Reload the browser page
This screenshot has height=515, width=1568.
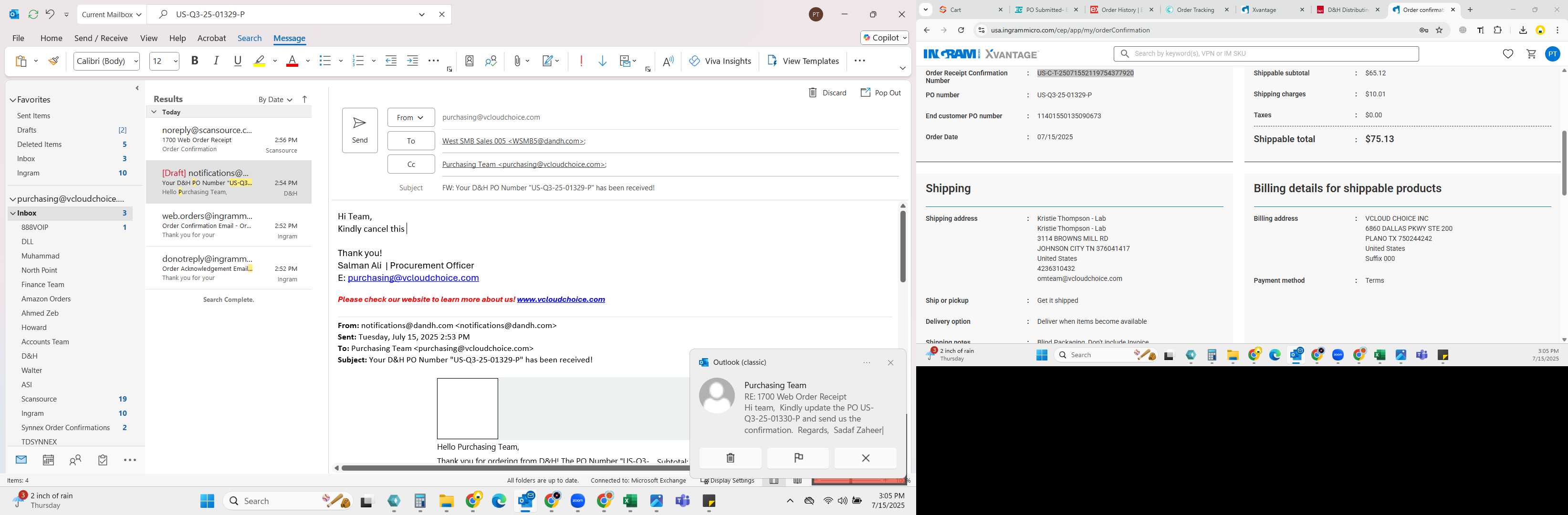coord(961,30)
